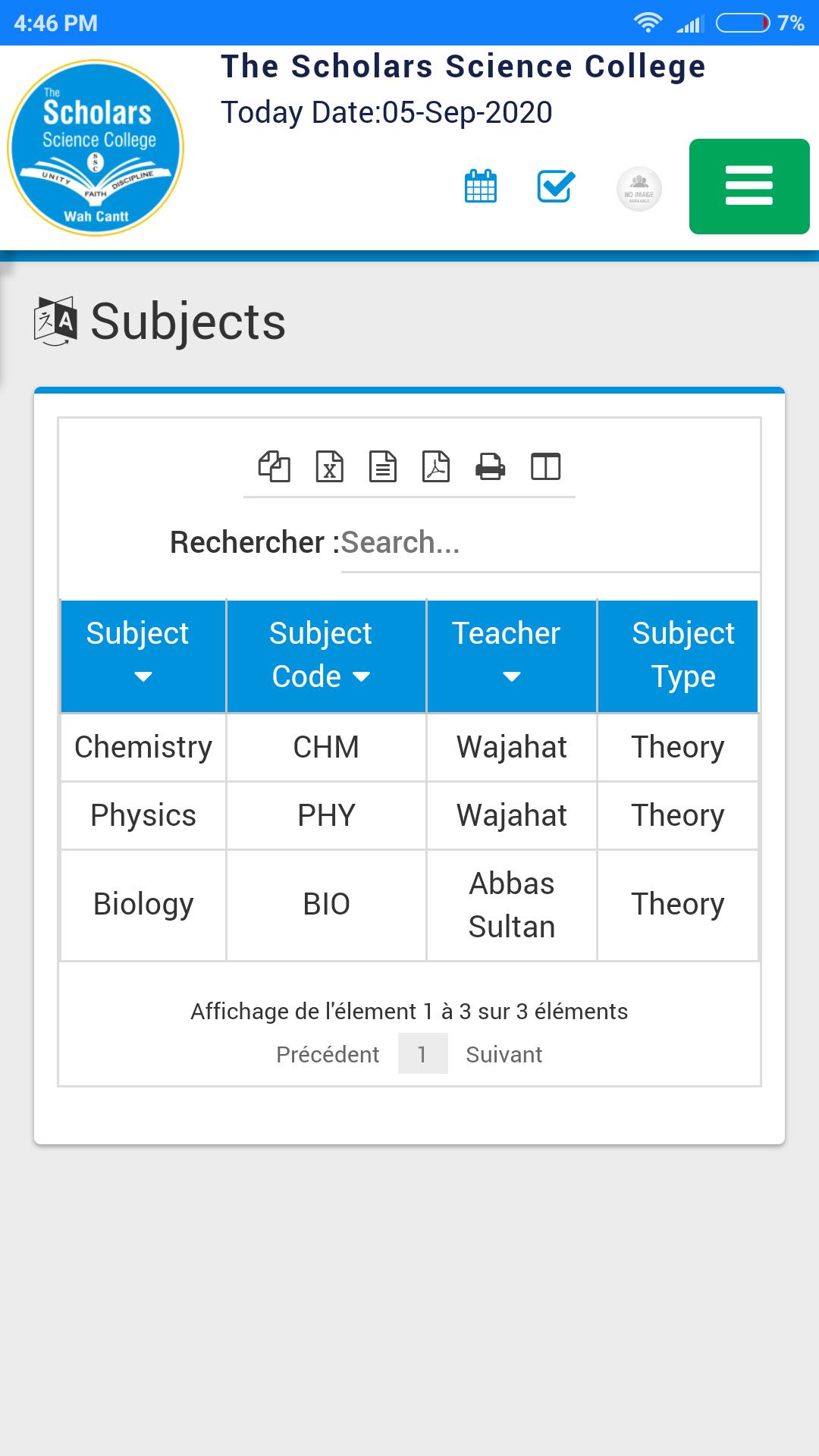Export table to Excel

(329, 466)
